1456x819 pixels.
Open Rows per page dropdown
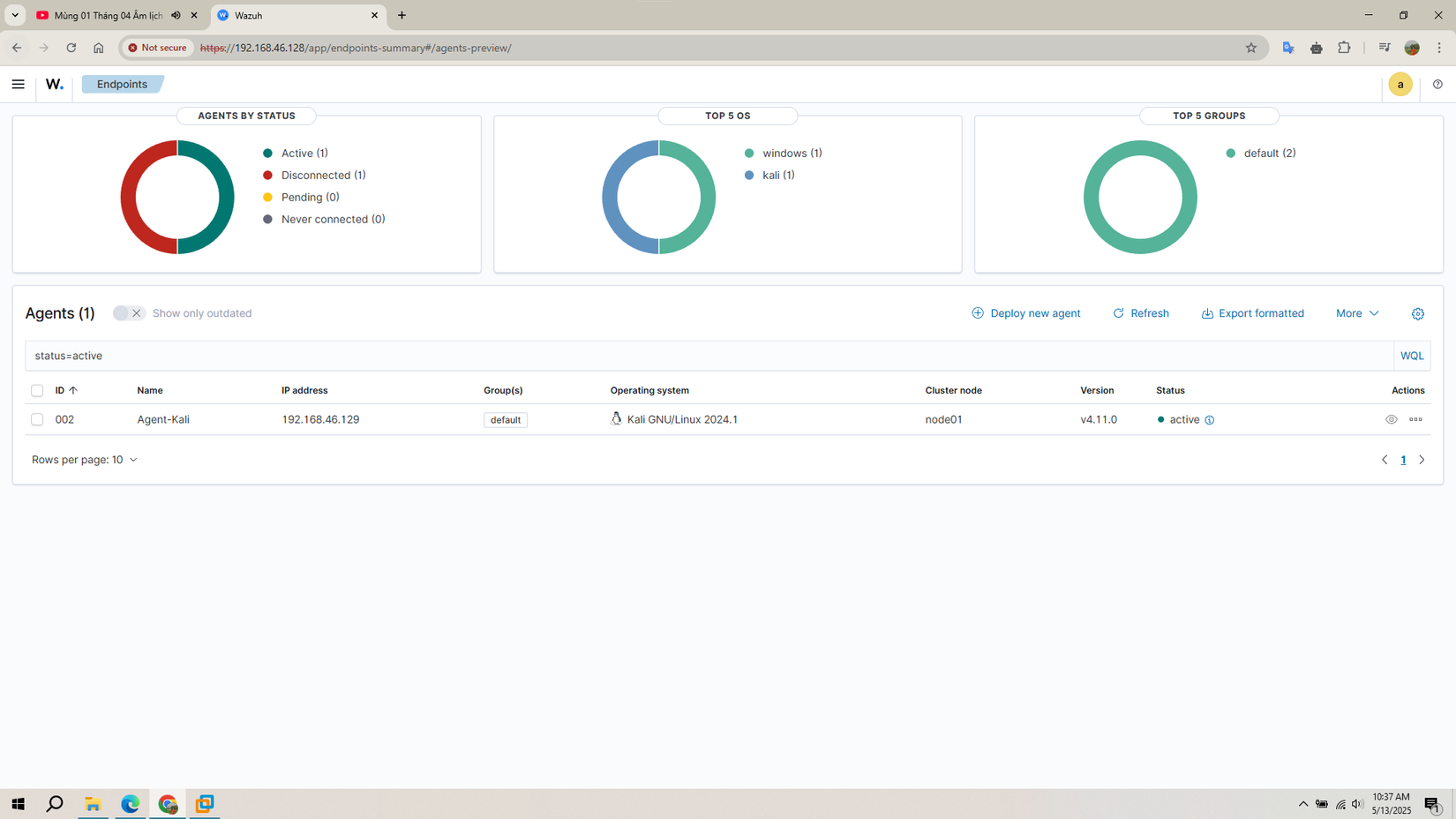[85, 460]
